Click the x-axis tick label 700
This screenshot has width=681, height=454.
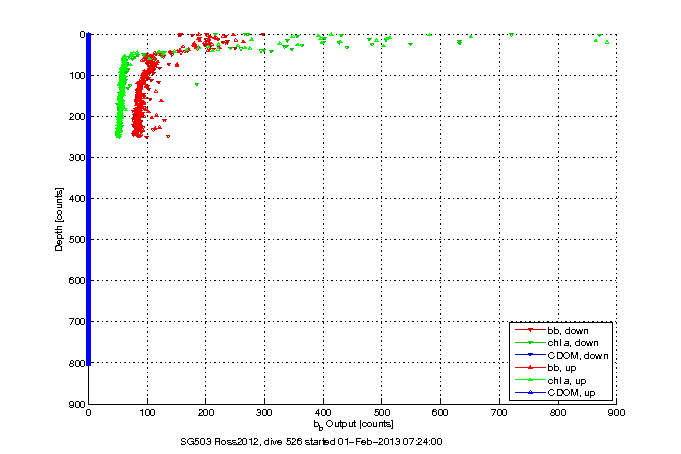tap(499, 412)
